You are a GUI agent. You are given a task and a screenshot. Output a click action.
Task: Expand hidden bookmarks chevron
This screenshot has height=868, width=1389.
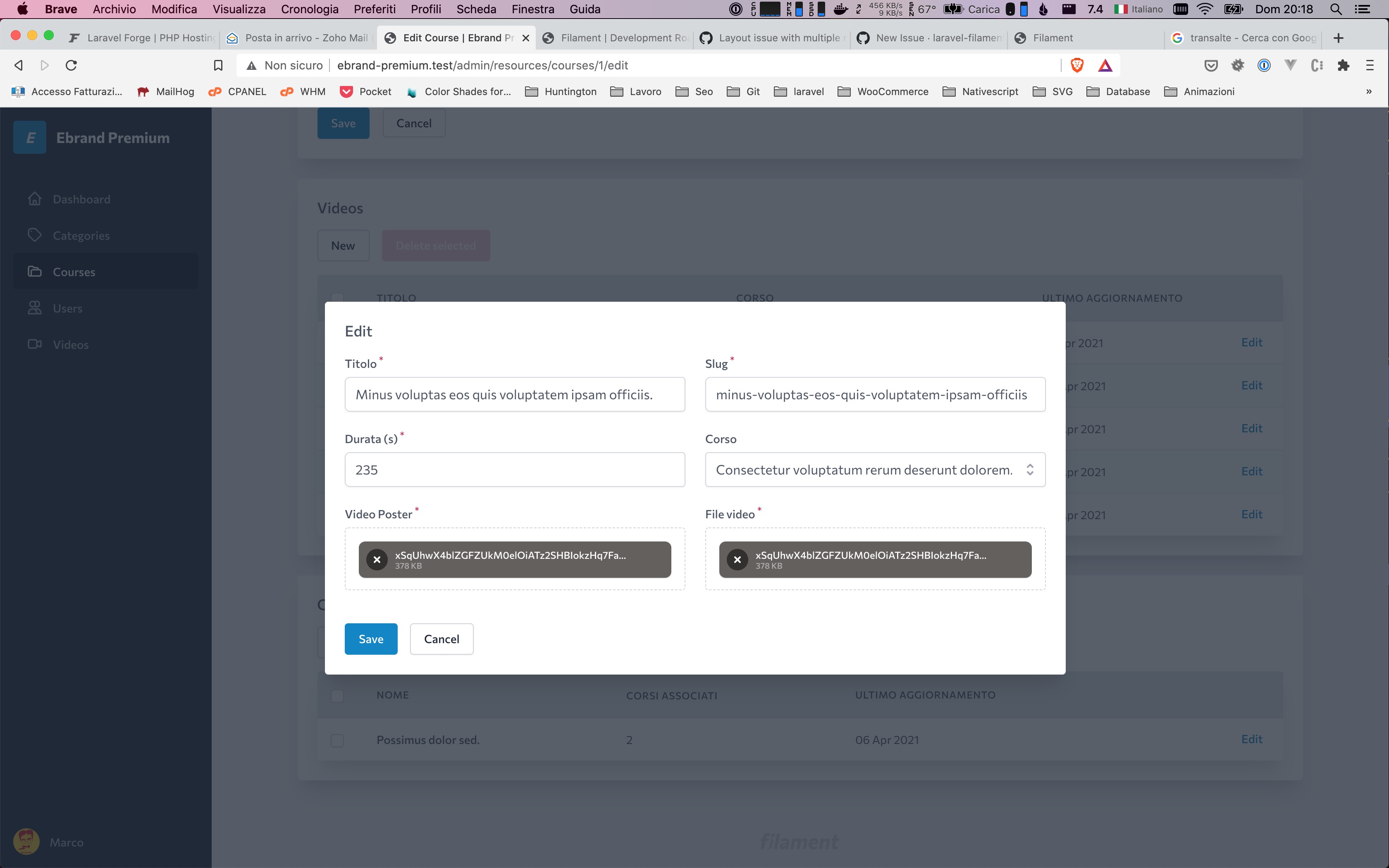(1368, 92)
